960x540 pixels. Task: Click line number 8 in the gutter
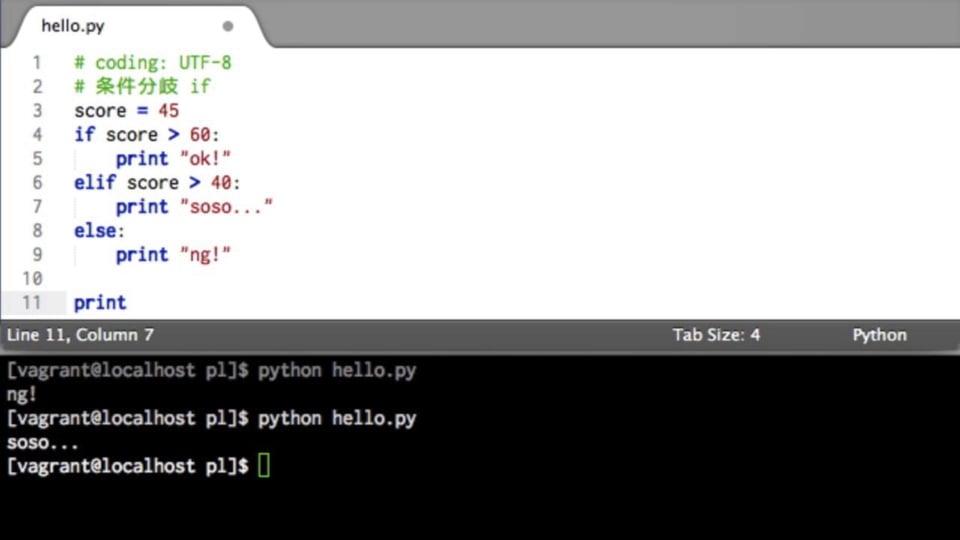point(37,231)
